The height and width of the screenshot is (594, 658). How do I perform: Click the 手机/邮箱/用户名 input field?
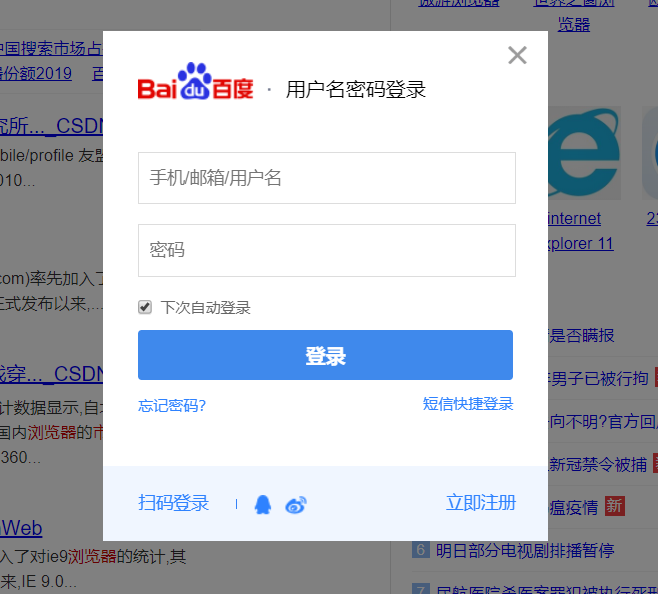click(x=326, y=178)
